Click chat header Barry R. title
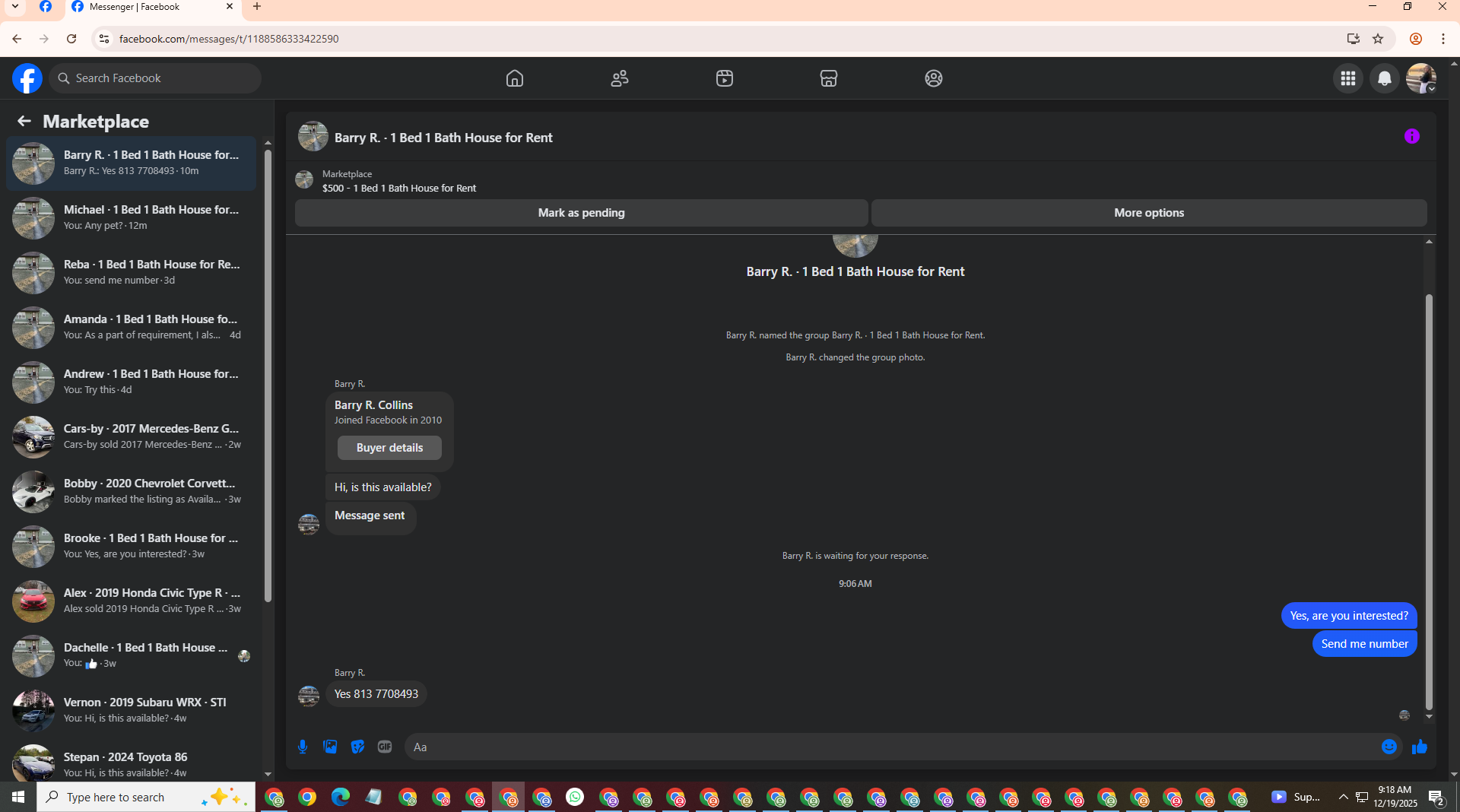 point(443,138)
